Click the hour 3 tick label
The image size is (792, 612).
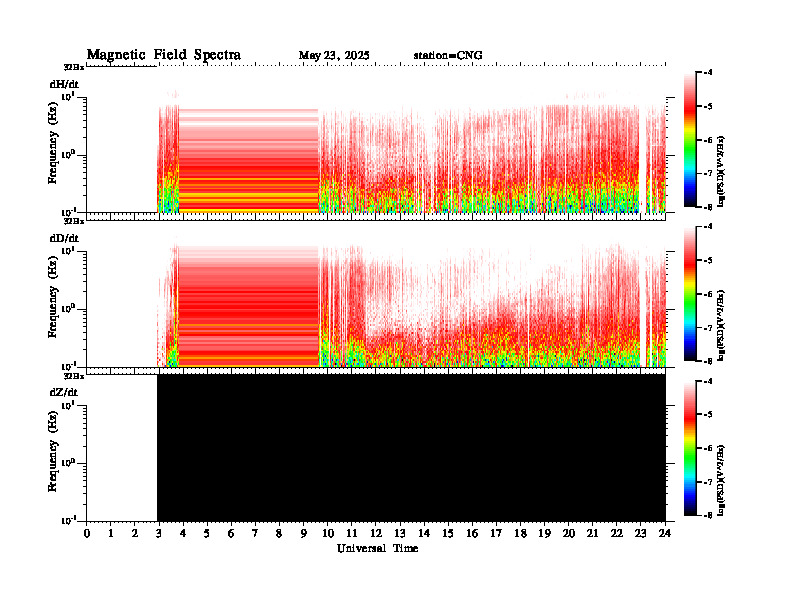pyautogui.click(x=159, y=534)
